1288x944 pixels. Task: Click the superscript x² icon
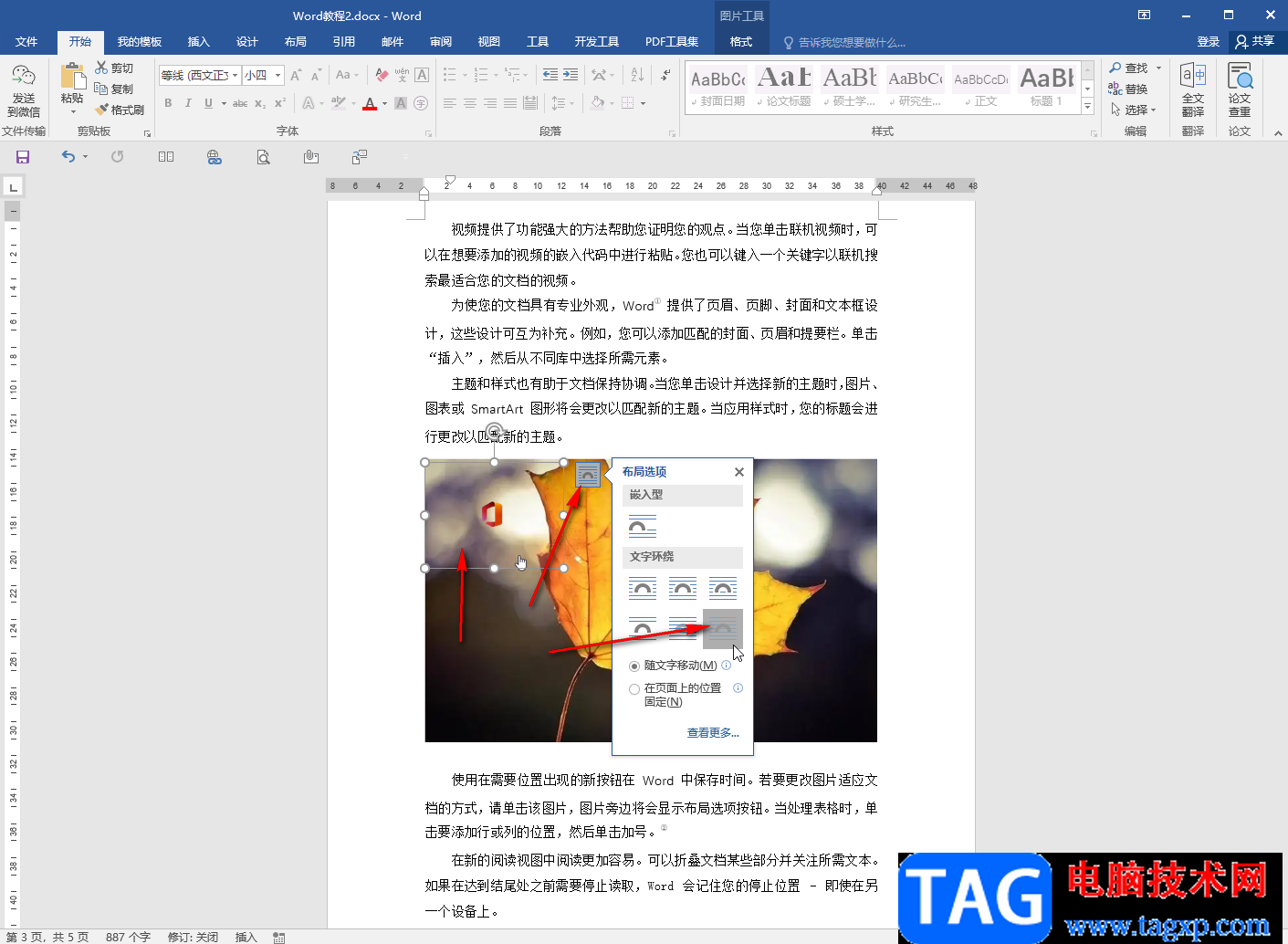tap(280, 103)
